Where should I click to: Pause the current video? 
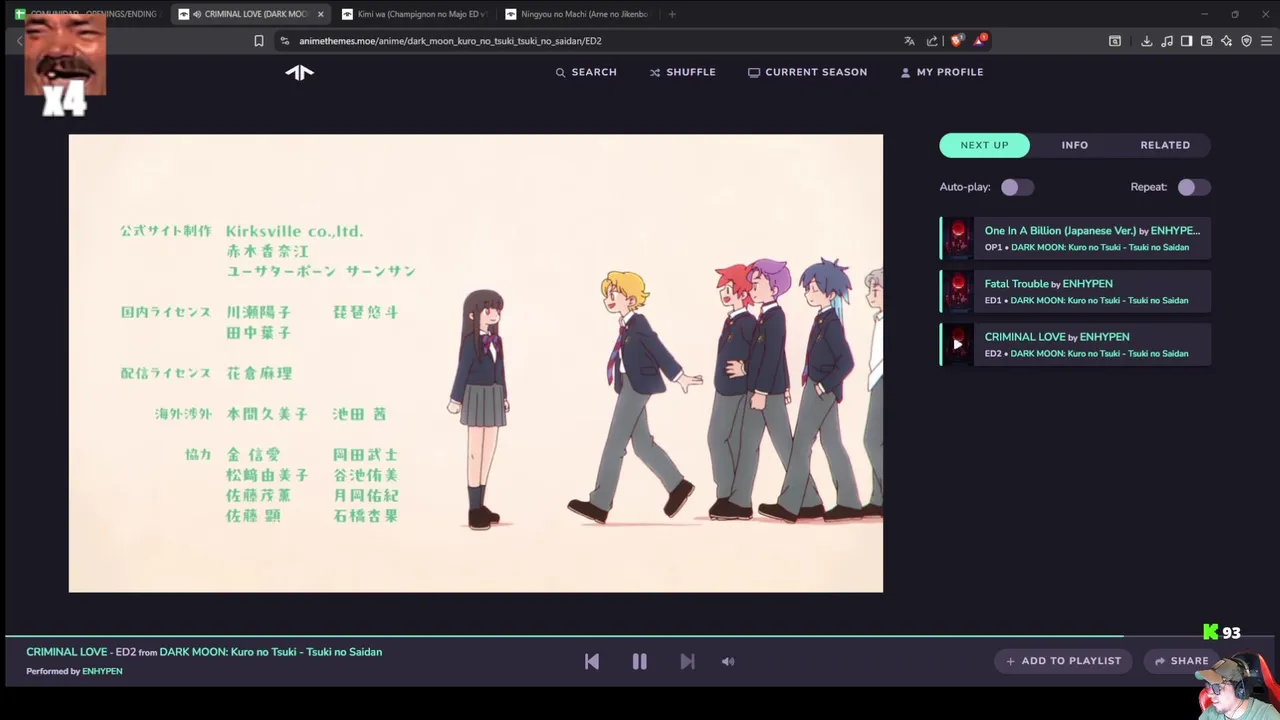click(x=640, y=661)
